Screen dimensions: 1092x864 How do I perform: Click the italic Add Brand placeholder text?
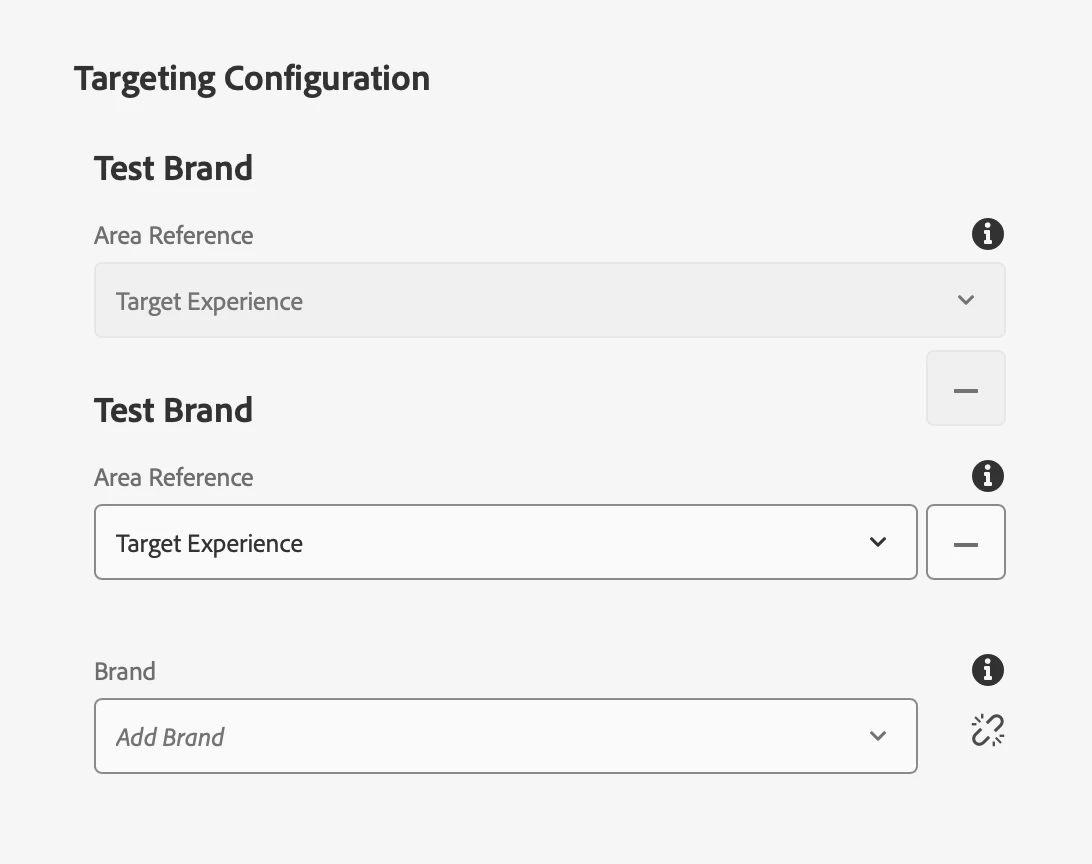170,738
